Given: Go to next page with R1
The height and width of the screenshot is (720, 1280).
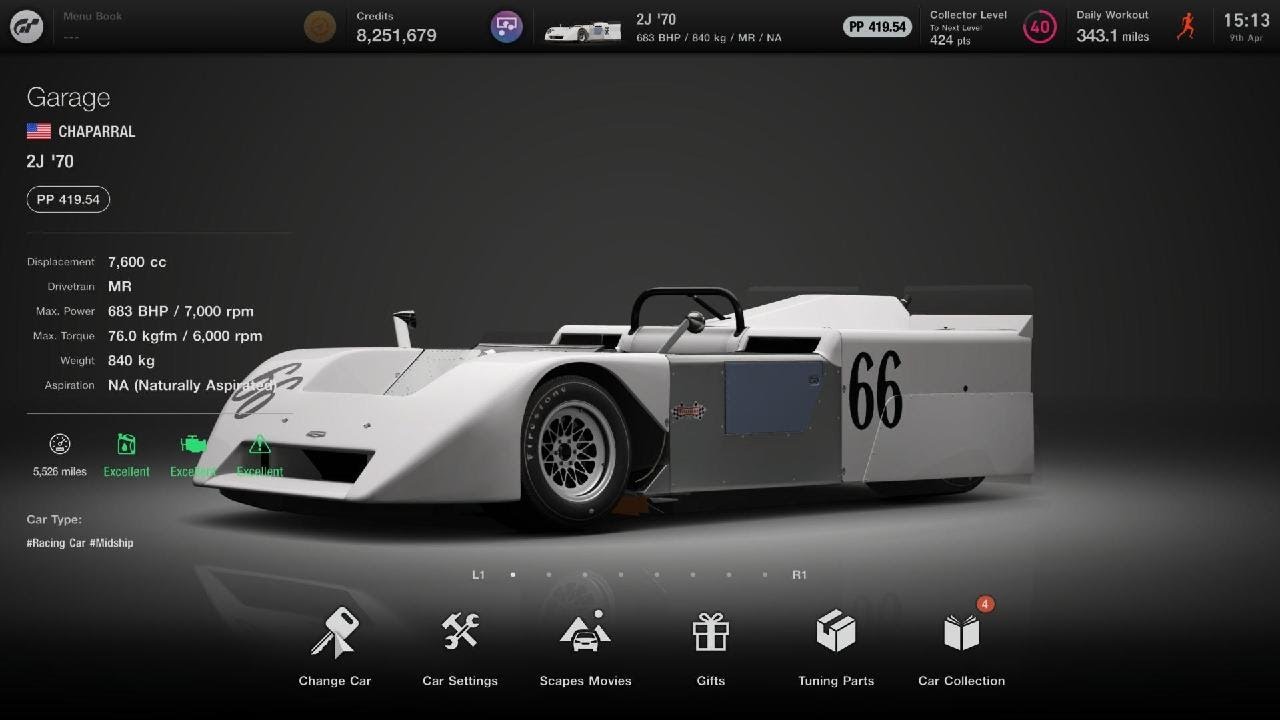Looking at the screenshot, I should 799,575.
